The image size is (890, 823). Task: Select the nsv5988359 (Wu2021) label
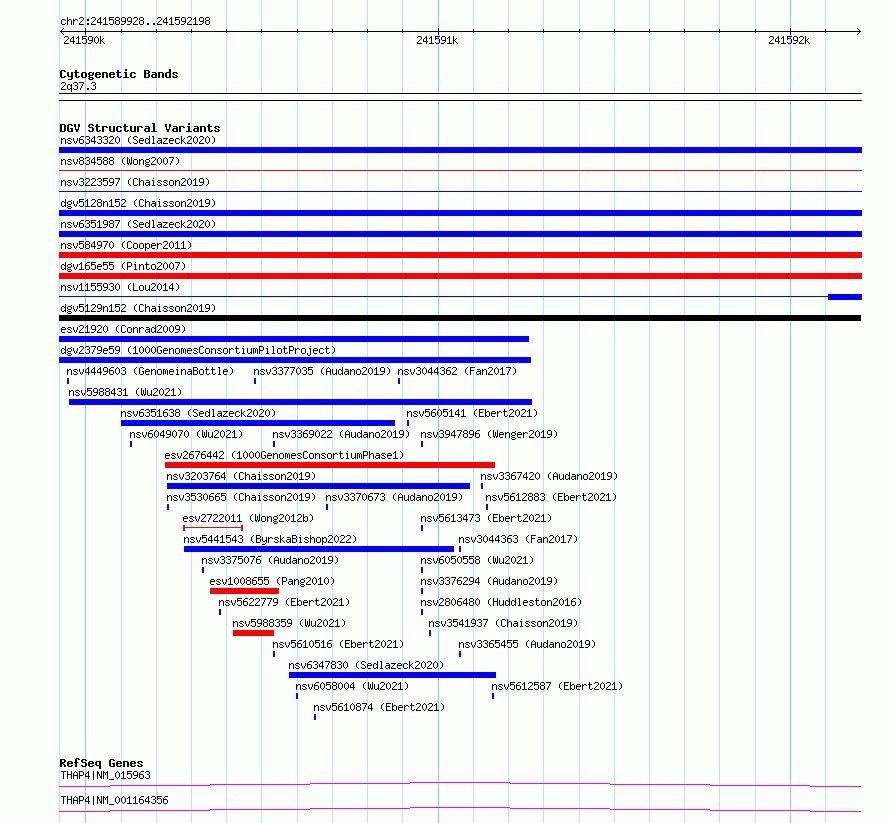tap(289, 623)
